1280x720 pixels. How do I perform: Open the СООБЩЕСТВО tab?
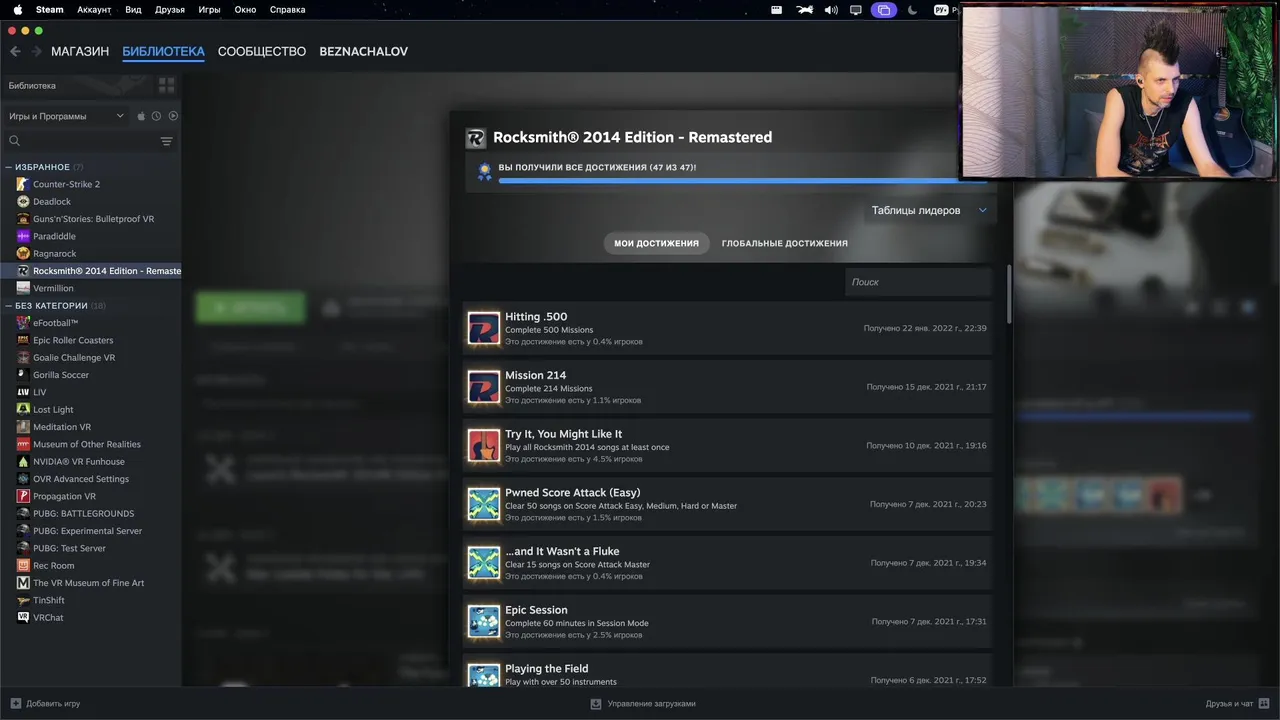262,51
